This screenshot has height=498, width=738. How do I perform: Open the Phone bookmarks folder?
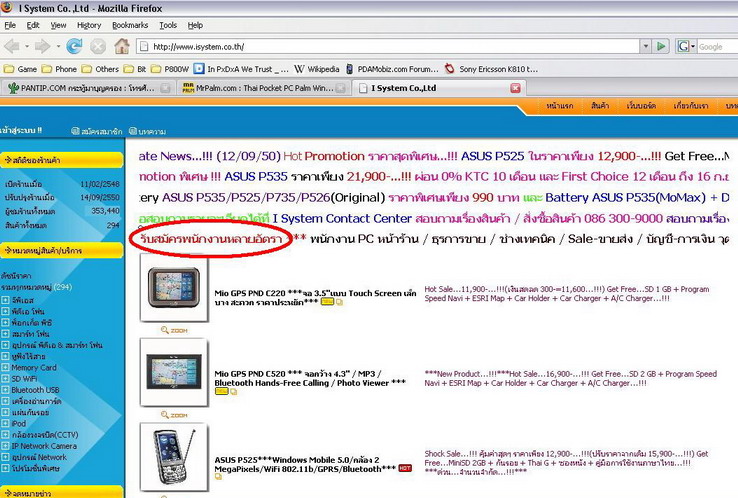59,69
